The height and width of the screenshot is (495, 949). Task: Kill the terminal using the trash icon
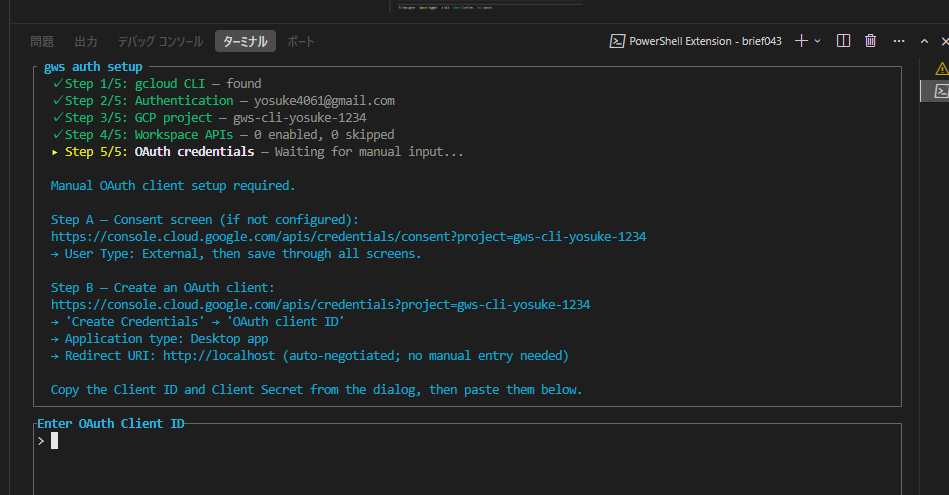[x=870, y=41]
